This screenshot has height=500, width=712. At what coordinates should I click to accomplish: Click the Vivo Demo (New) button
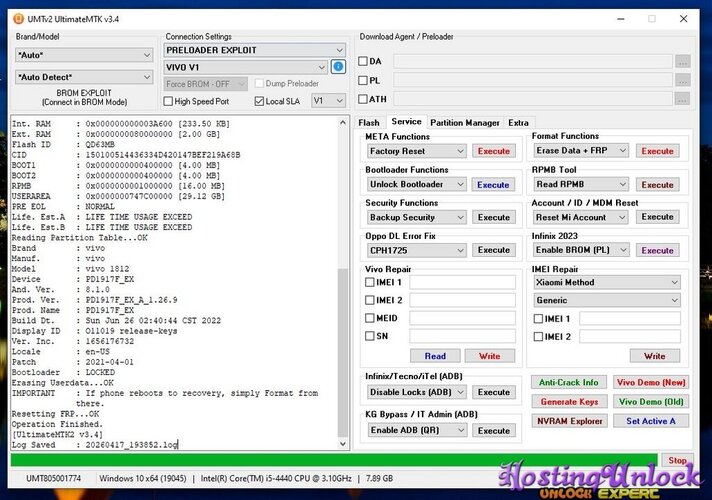click(x=651, y=382)
